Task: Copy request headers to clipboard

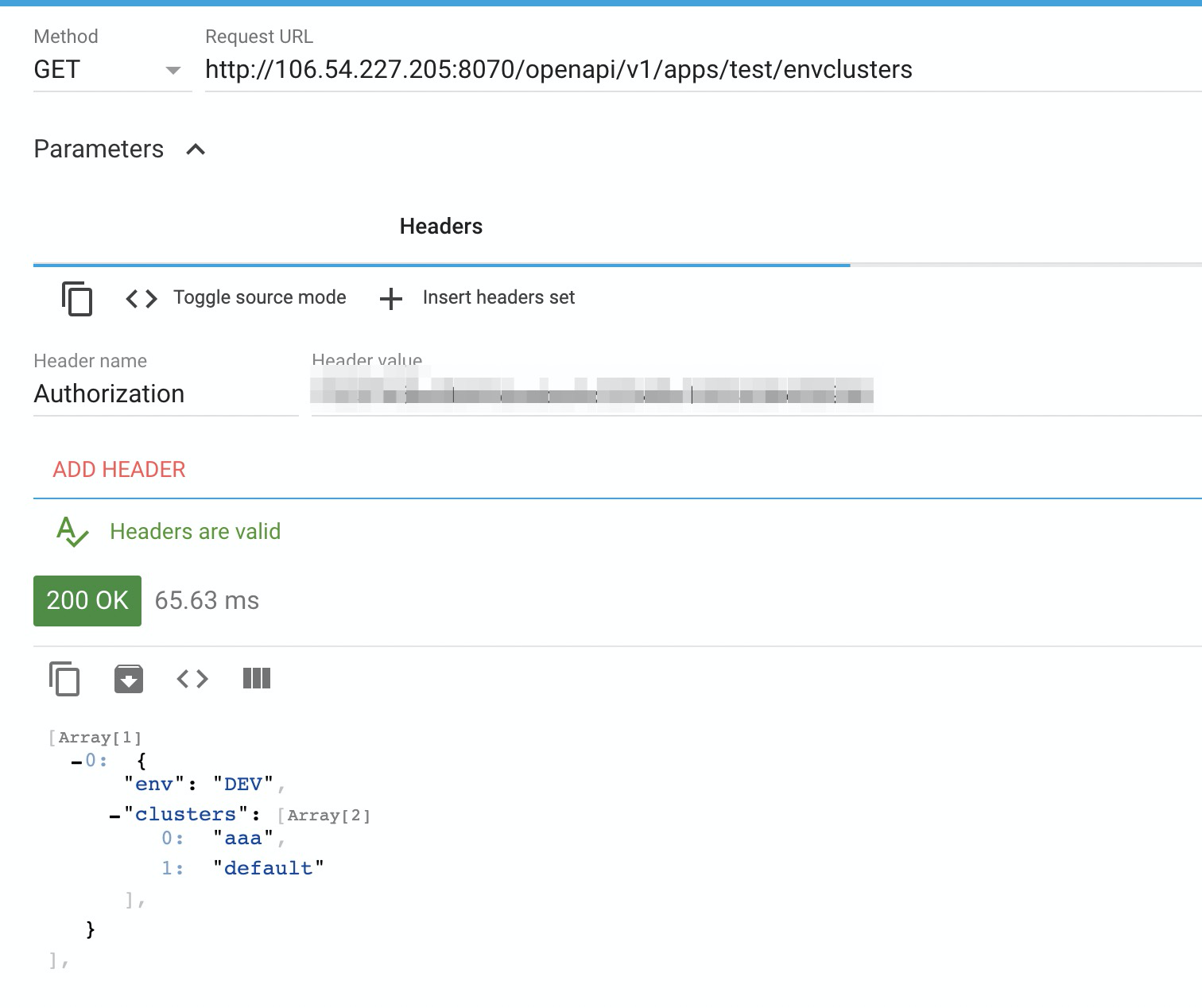Action: 76,300
